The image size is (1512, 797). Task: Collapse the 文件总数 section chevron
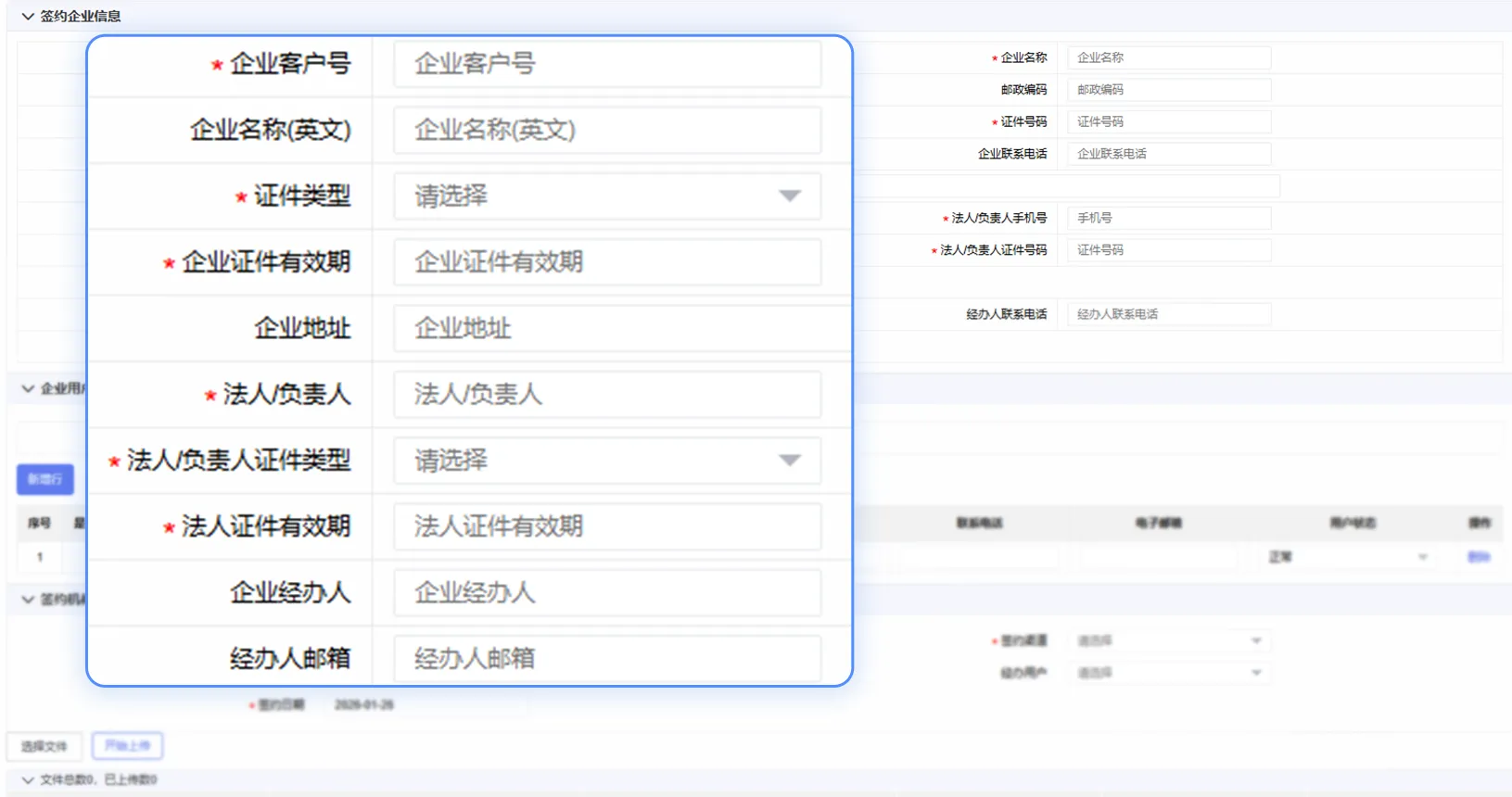pos(28,780)
